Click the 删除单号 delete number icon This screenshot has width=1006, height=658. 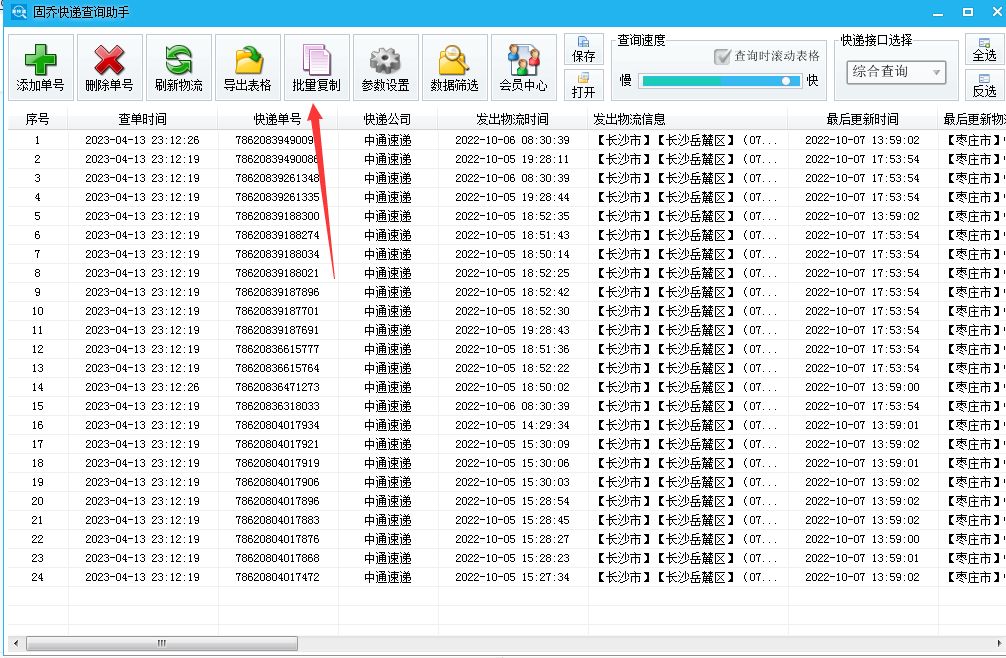click(109, 66)
